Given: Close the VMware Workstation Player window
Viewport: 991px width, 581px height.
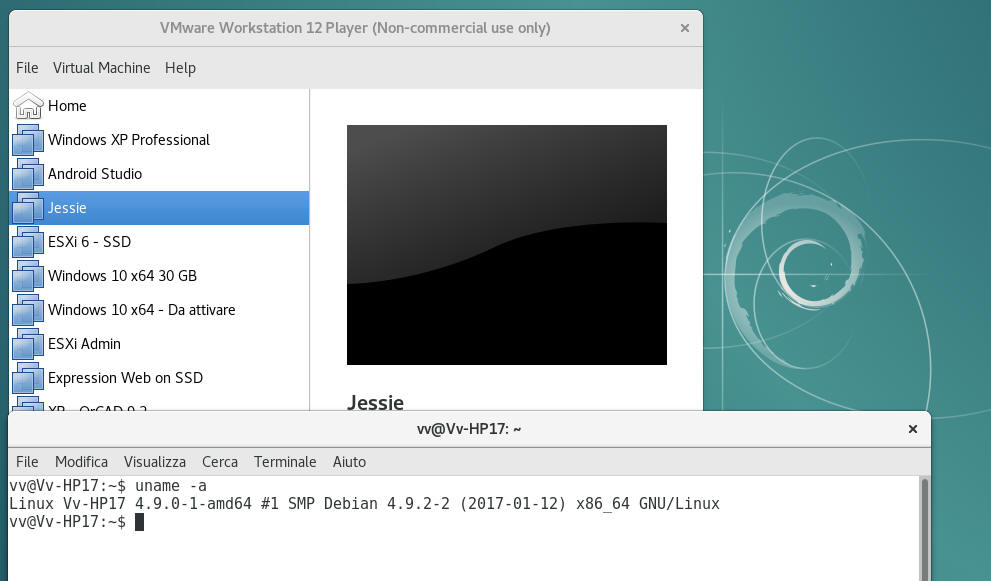Looking at the screenshot, I should point(684,28).
